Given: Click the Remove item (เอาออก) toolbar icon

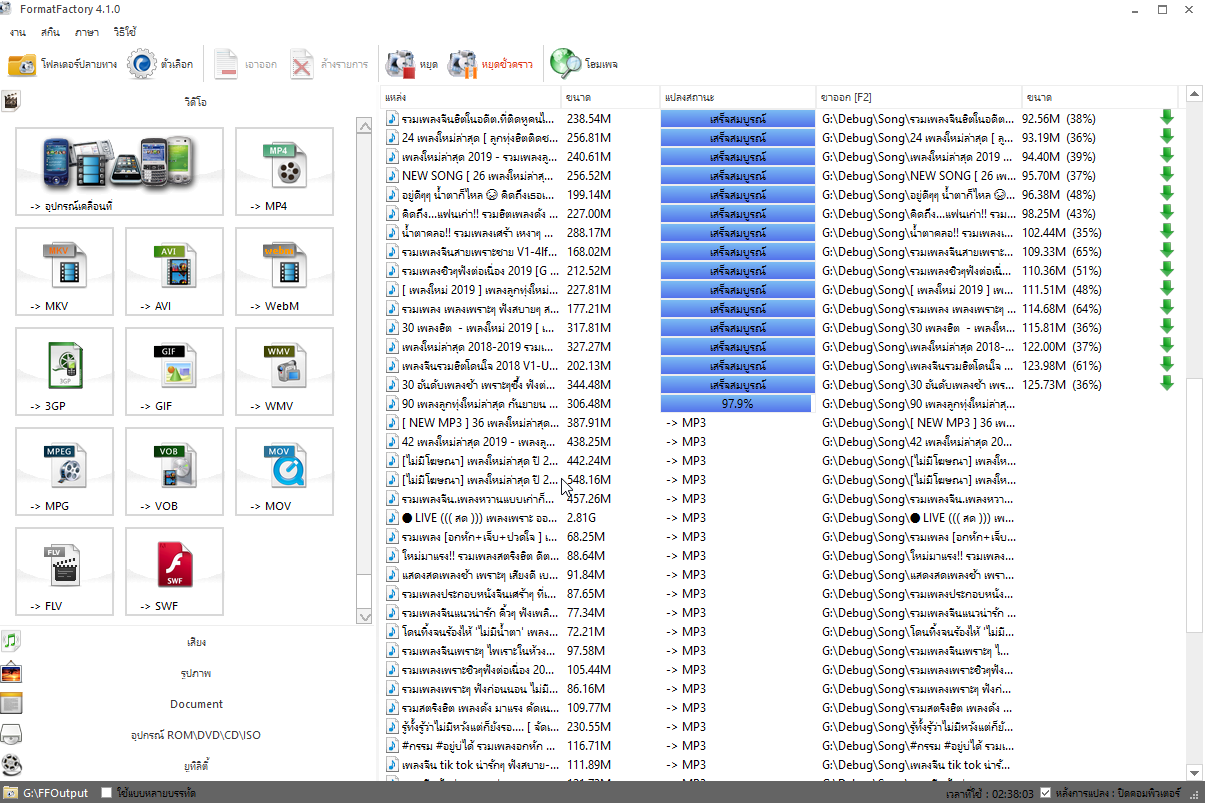Looking at the screenshot, I should pos(245,65).
